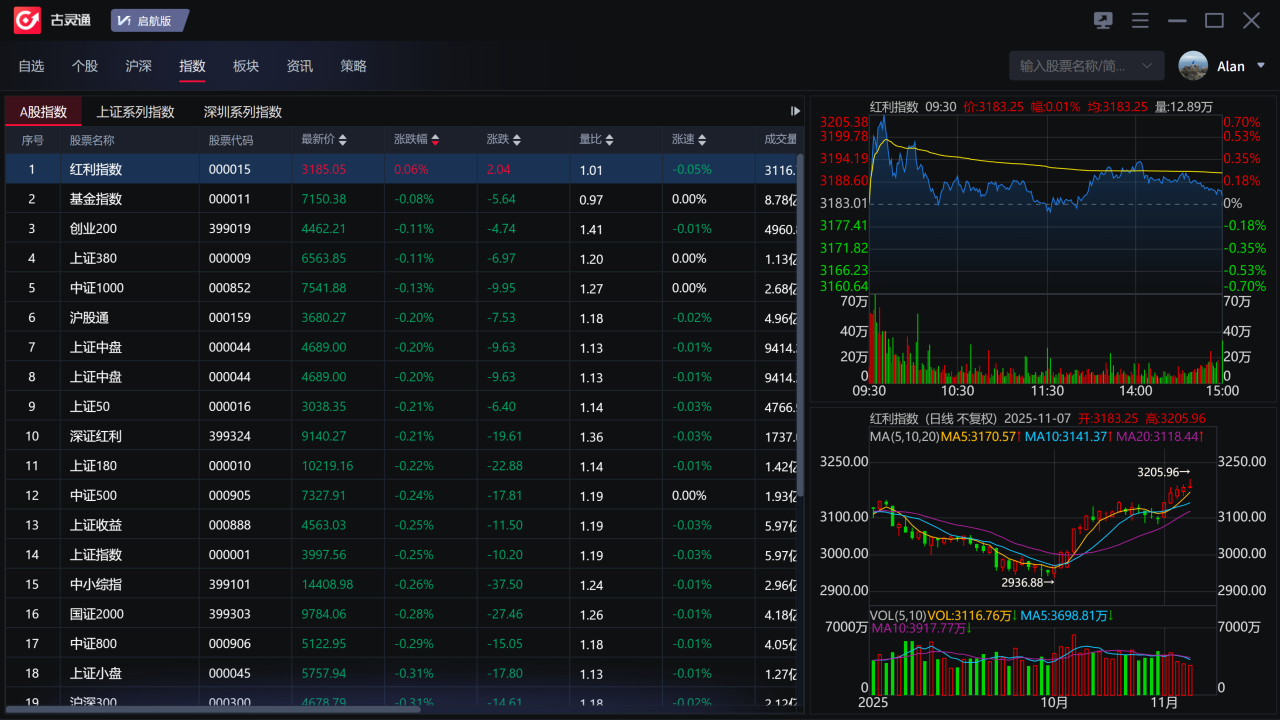1280x720 pixels.
Task: Click the 古灵通 app logo
Action: tap(27, 21)
